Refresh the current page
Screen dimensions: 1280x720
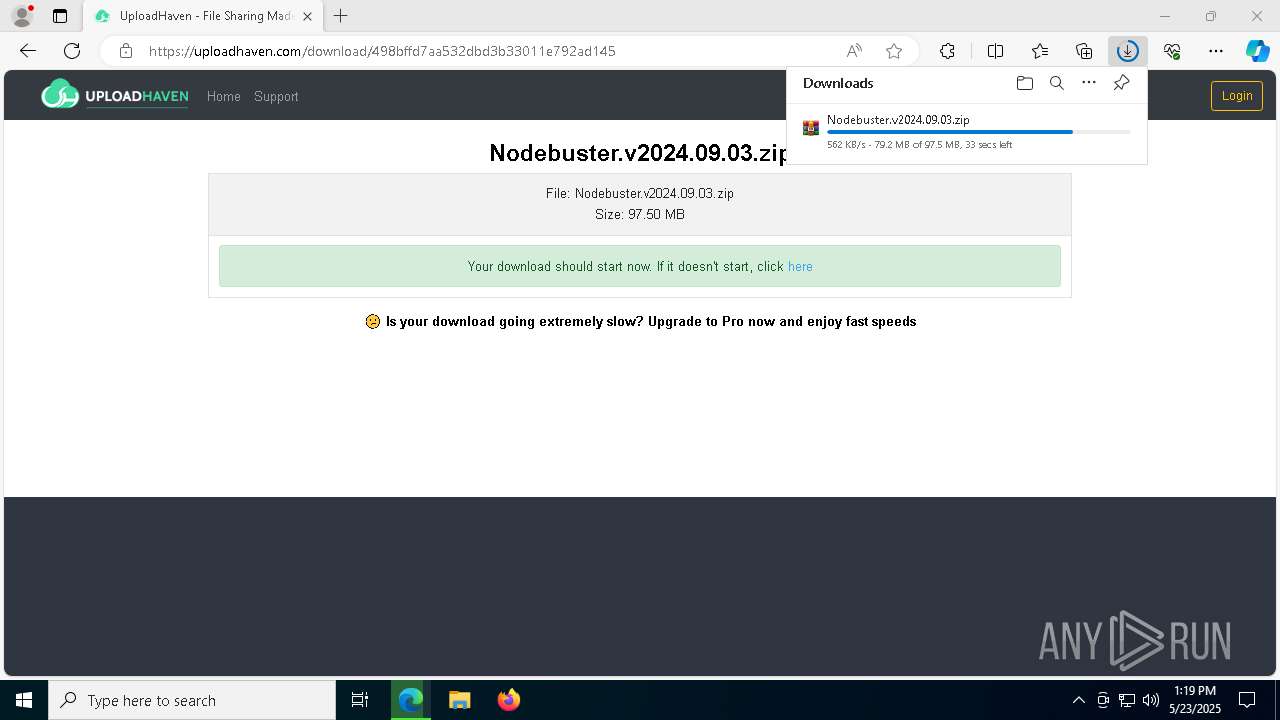point(72,51)
